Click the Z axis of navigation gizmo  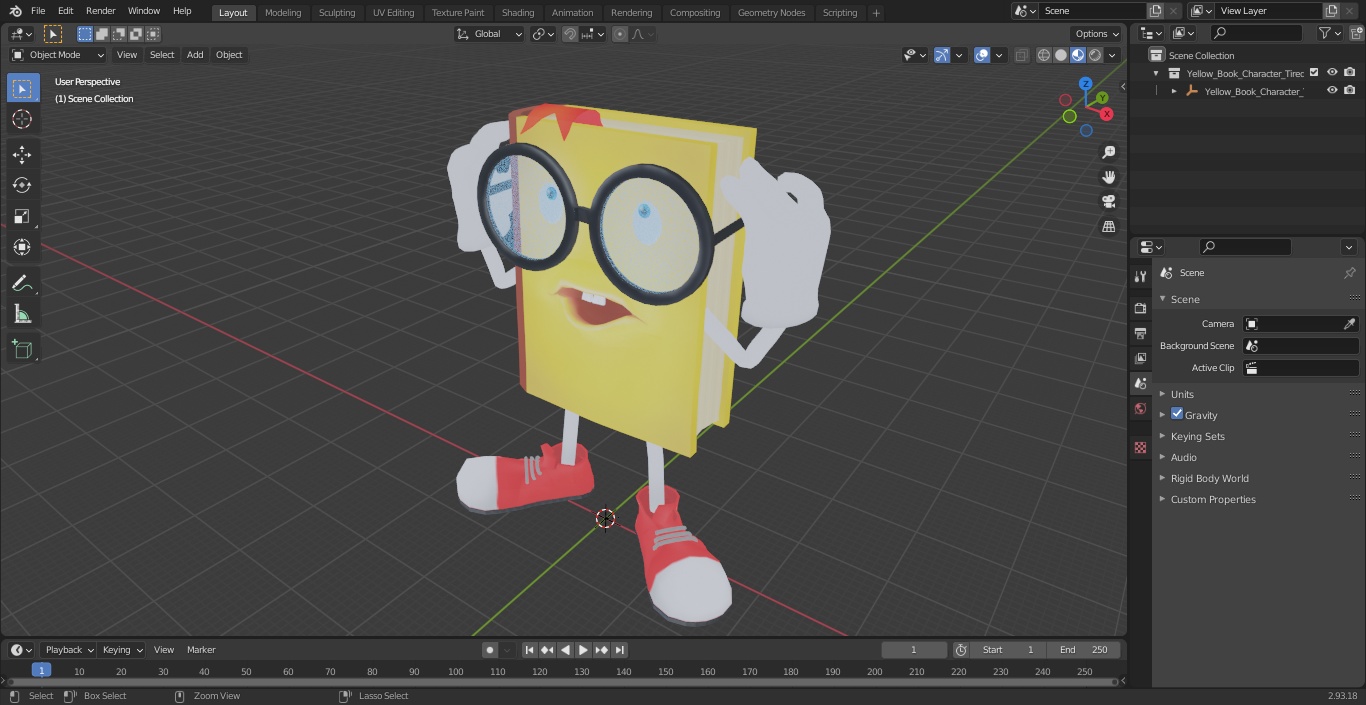1085,84
